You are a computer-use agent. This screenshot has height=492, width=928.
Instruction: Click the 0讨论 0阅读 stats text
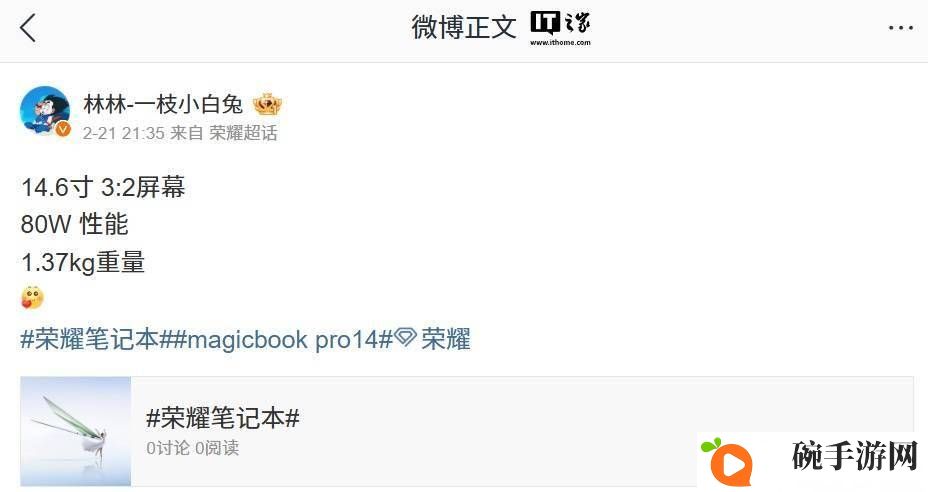(192, 448)
